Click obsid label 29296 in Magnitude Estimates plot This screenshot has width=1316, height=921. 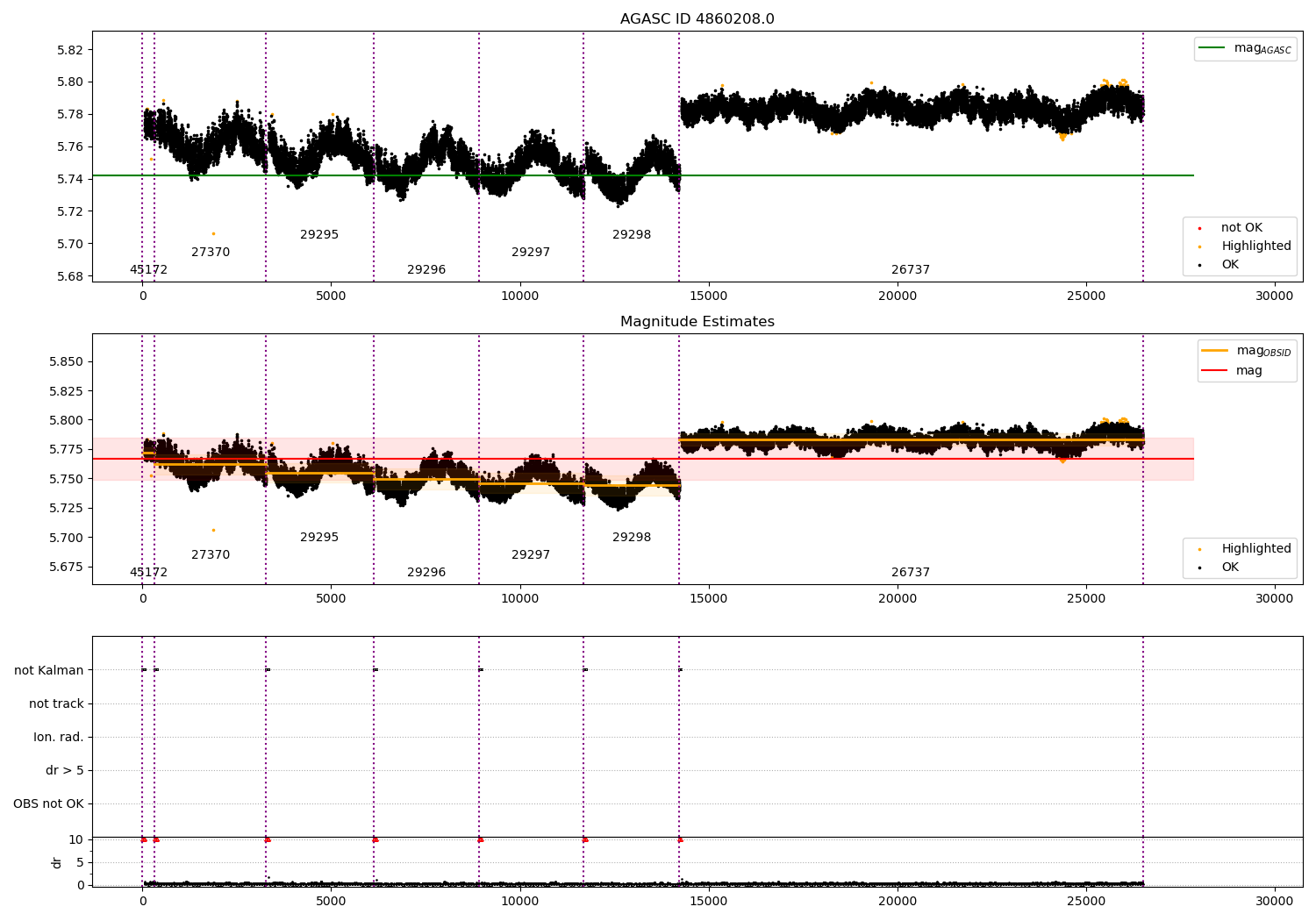point(426,573)
